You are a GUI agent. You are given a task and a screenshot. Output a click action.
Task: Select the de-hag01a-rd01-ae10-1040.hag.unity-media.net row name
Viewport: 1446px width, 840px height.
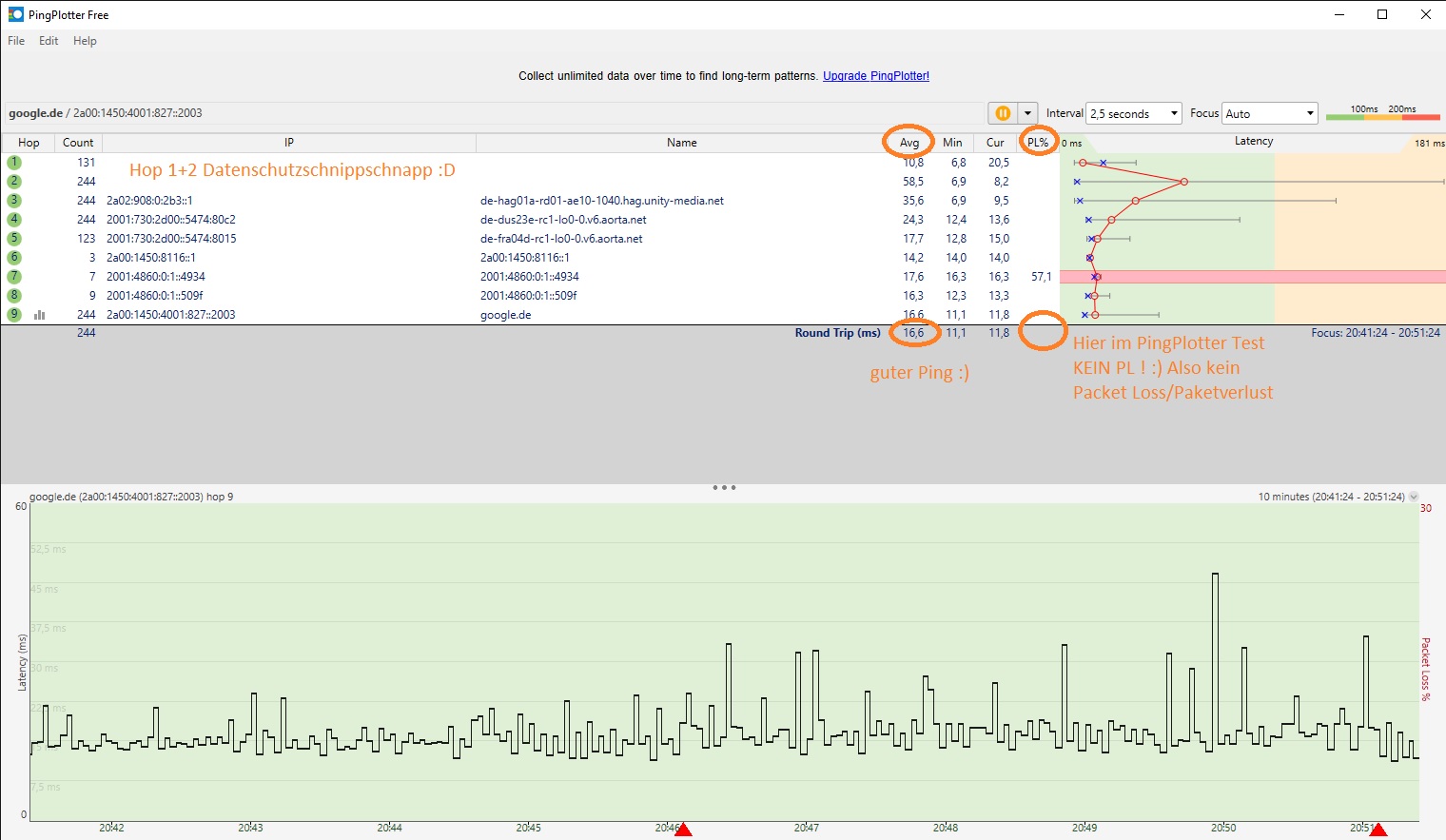click(x=602, y=201)
